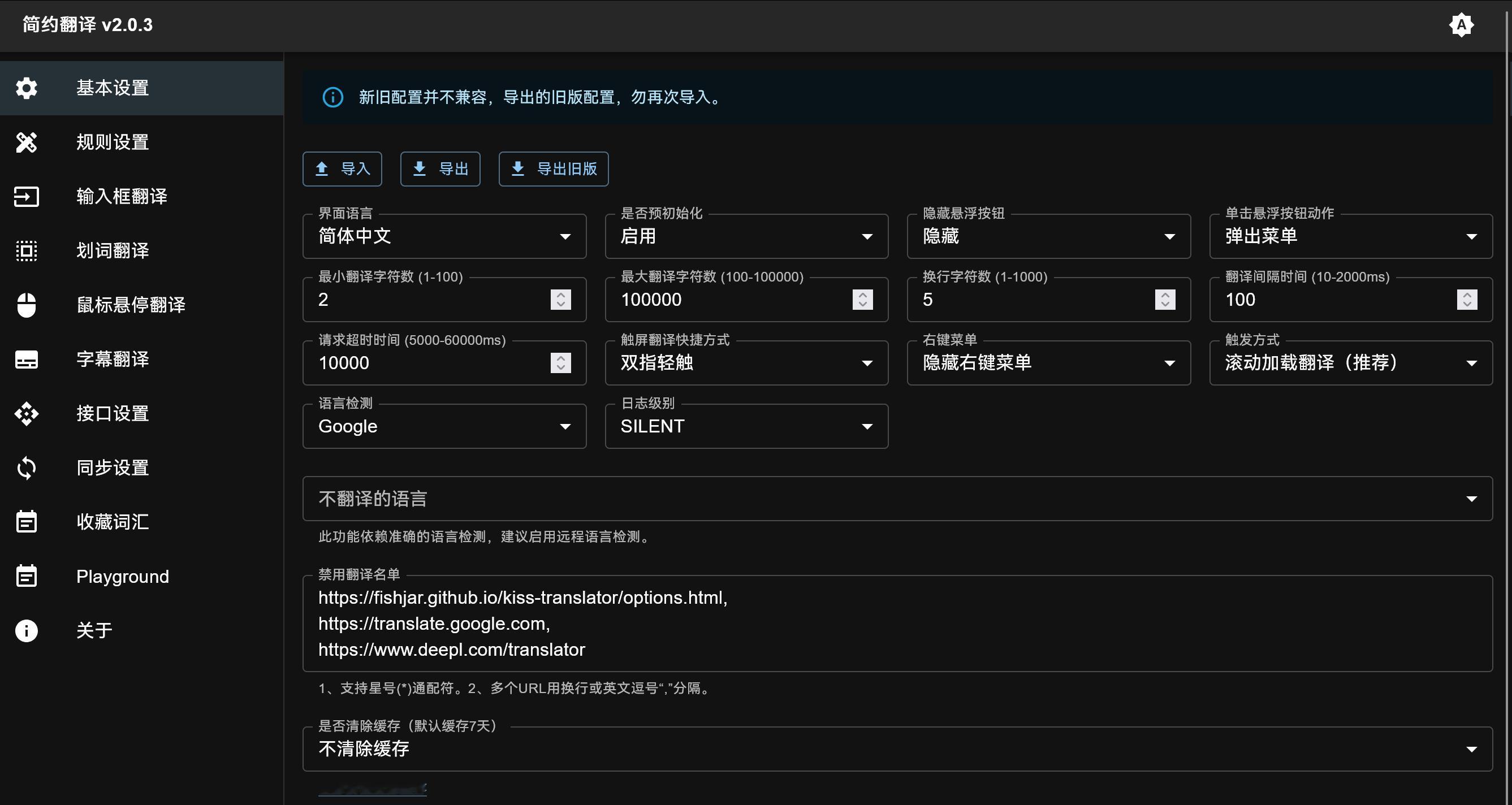Click the 导入 button

click(342, 168)
